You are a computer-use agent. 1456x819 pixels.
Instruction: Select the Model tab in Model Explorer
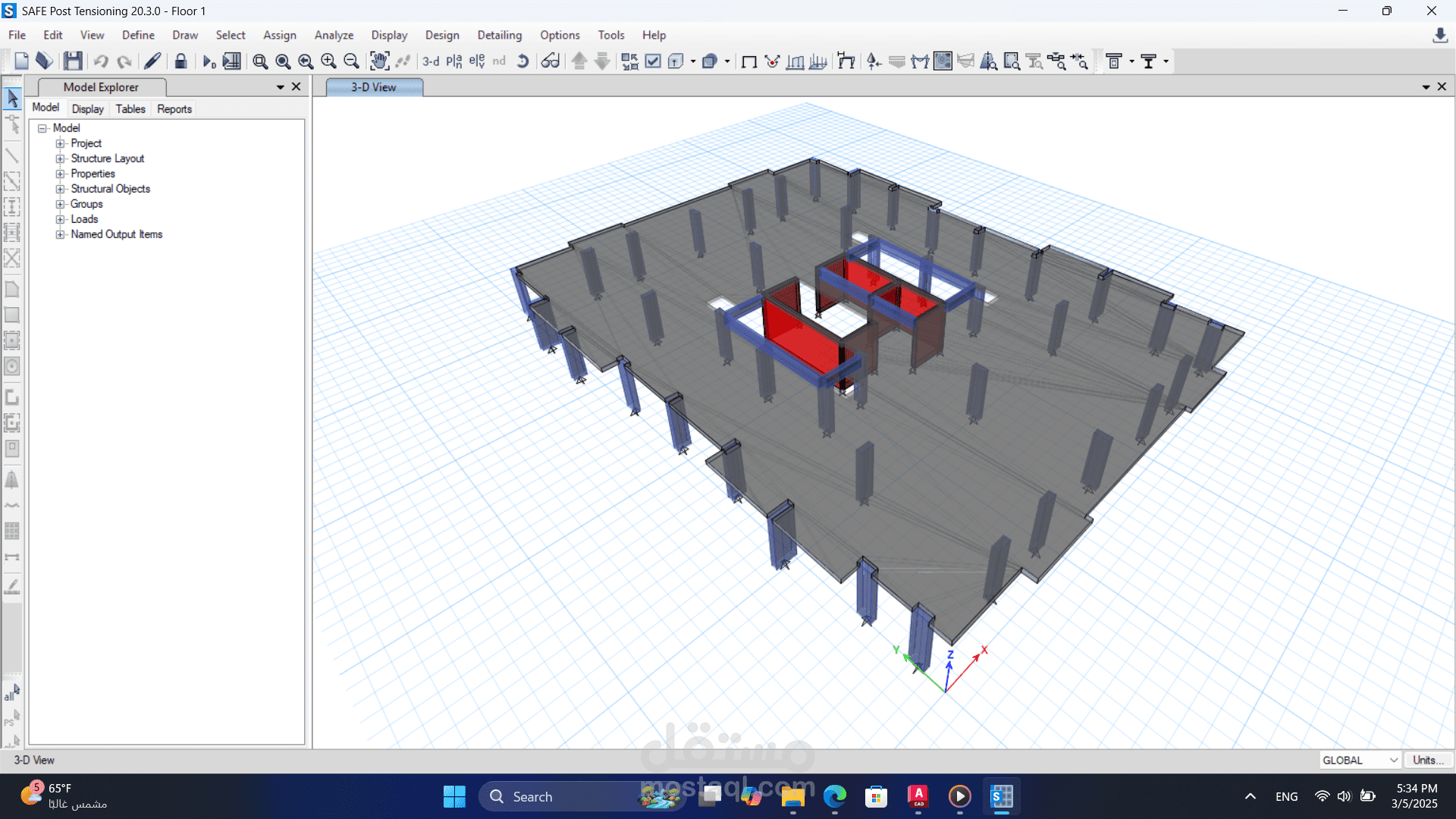(45, 108)
